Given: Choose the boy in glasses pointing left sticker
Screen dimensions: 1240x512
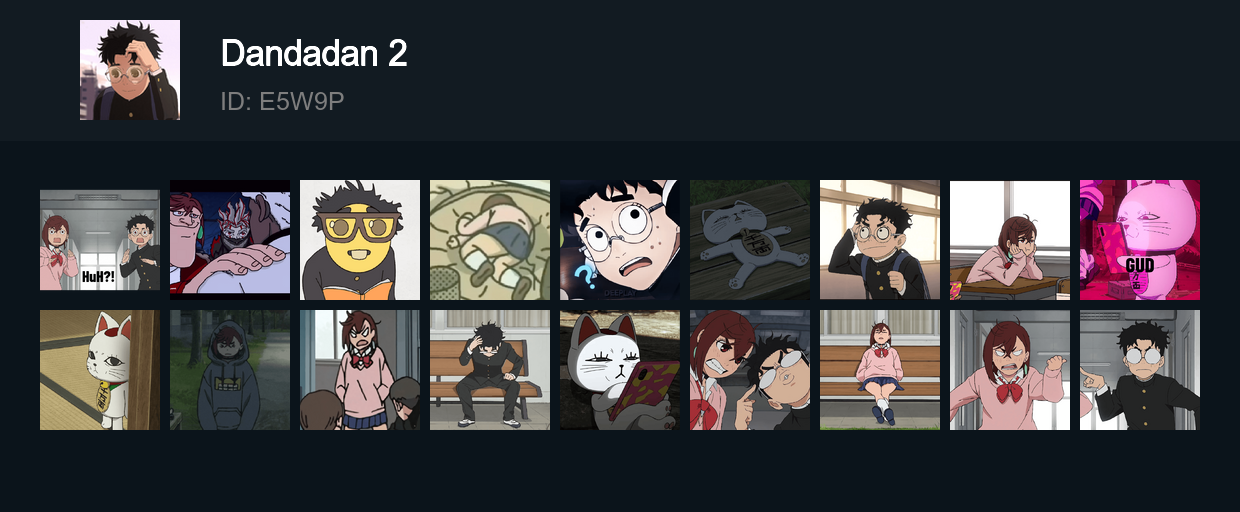Looking at the screenshot, I should tap(1140, 370).
